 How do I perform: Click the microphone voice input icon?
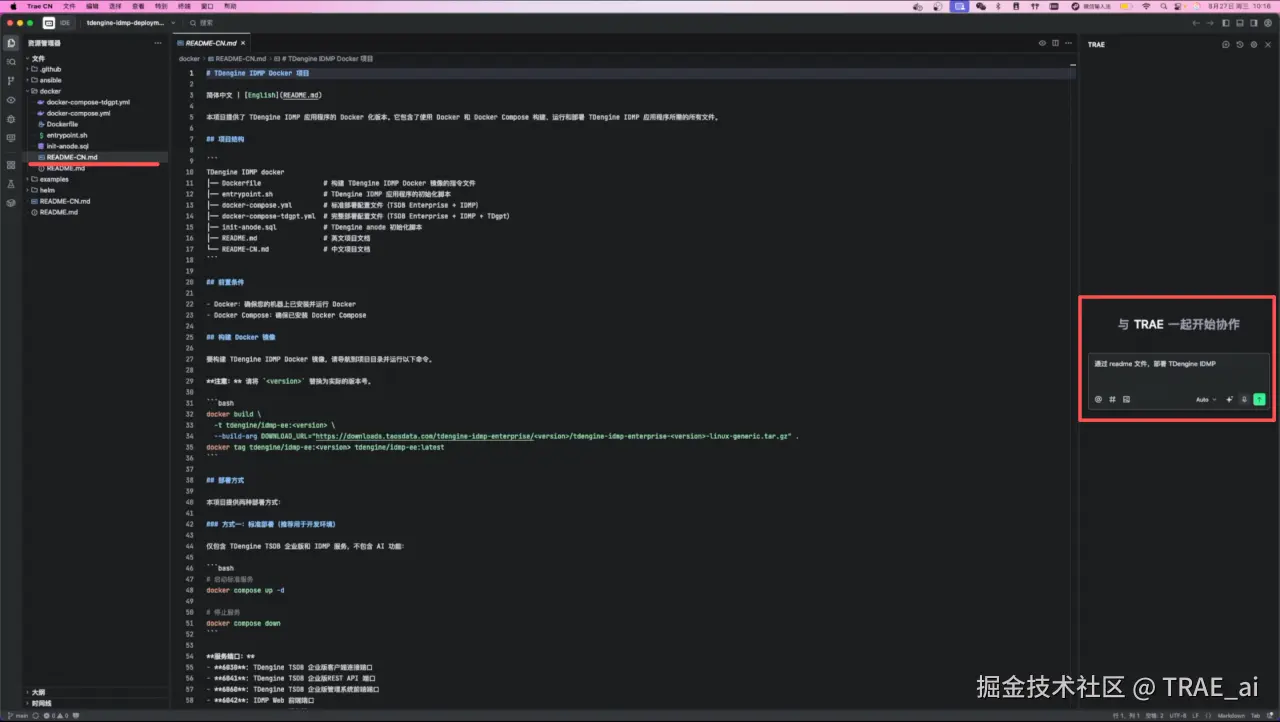pos(1244,399)
